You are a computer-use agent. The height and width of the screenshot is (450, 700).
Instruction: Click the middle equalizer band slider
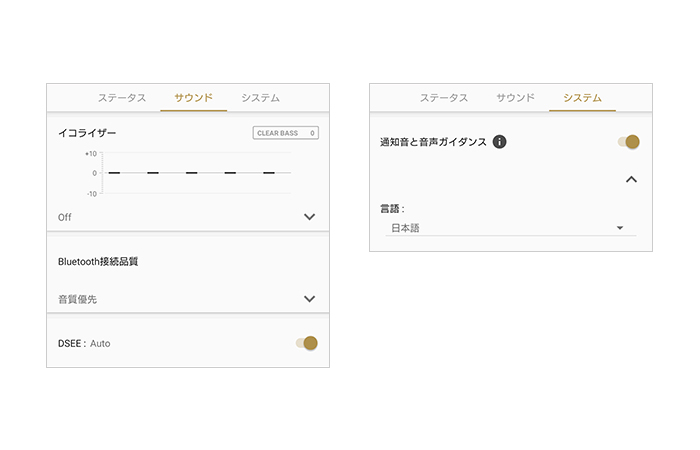[191, 173]
